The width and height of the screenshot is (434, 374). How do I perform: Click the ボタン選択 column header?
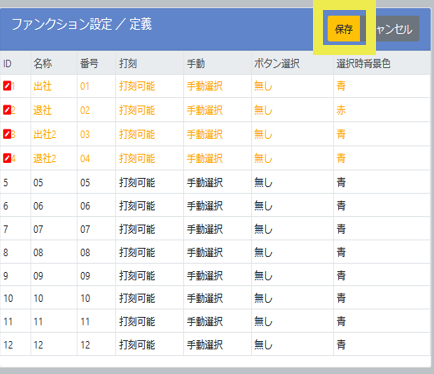point(277,63)
